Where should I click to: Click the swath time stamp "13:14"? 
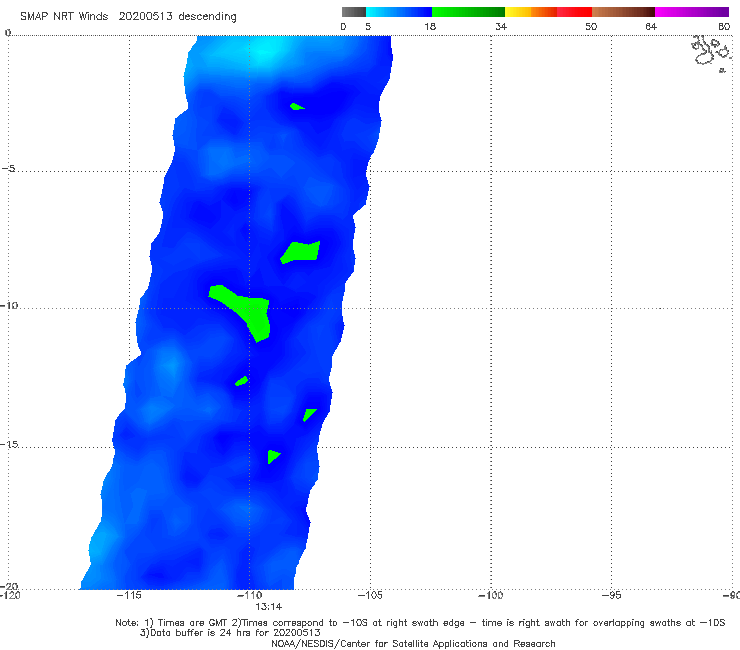point(269,607)
